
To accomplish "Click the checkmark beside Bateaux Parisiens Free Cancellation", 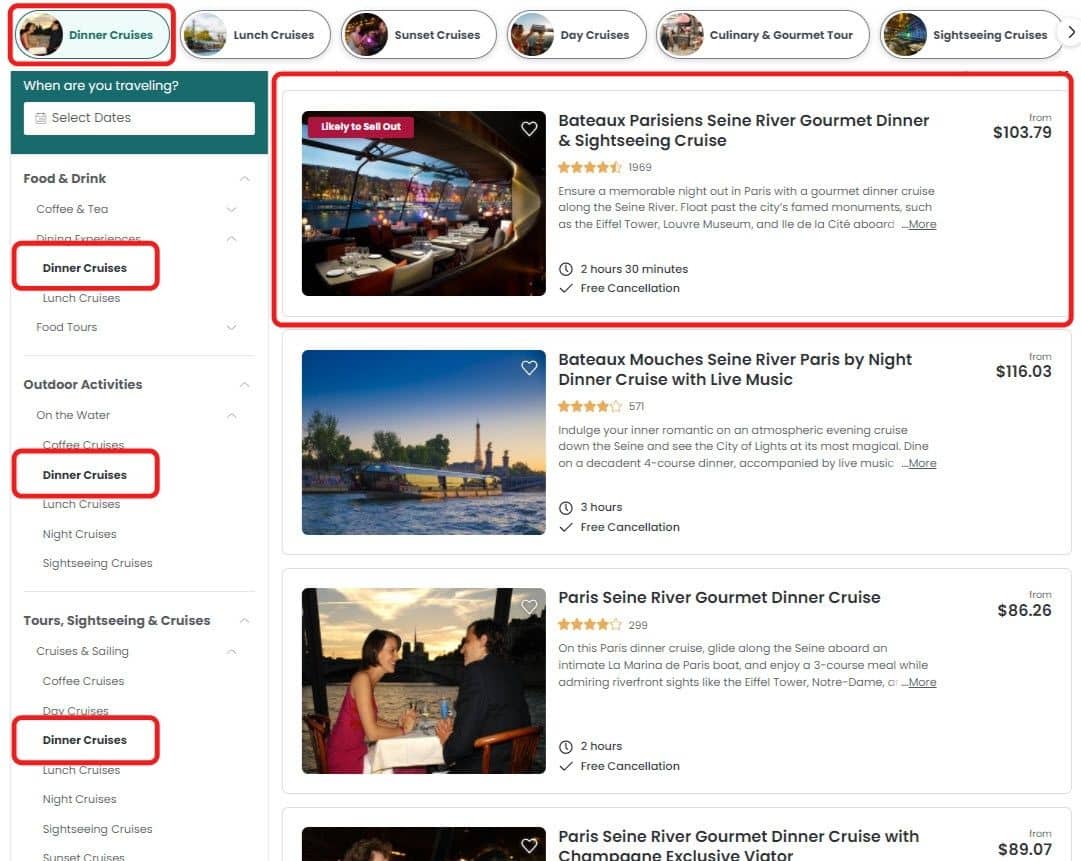I will (566, 288).
